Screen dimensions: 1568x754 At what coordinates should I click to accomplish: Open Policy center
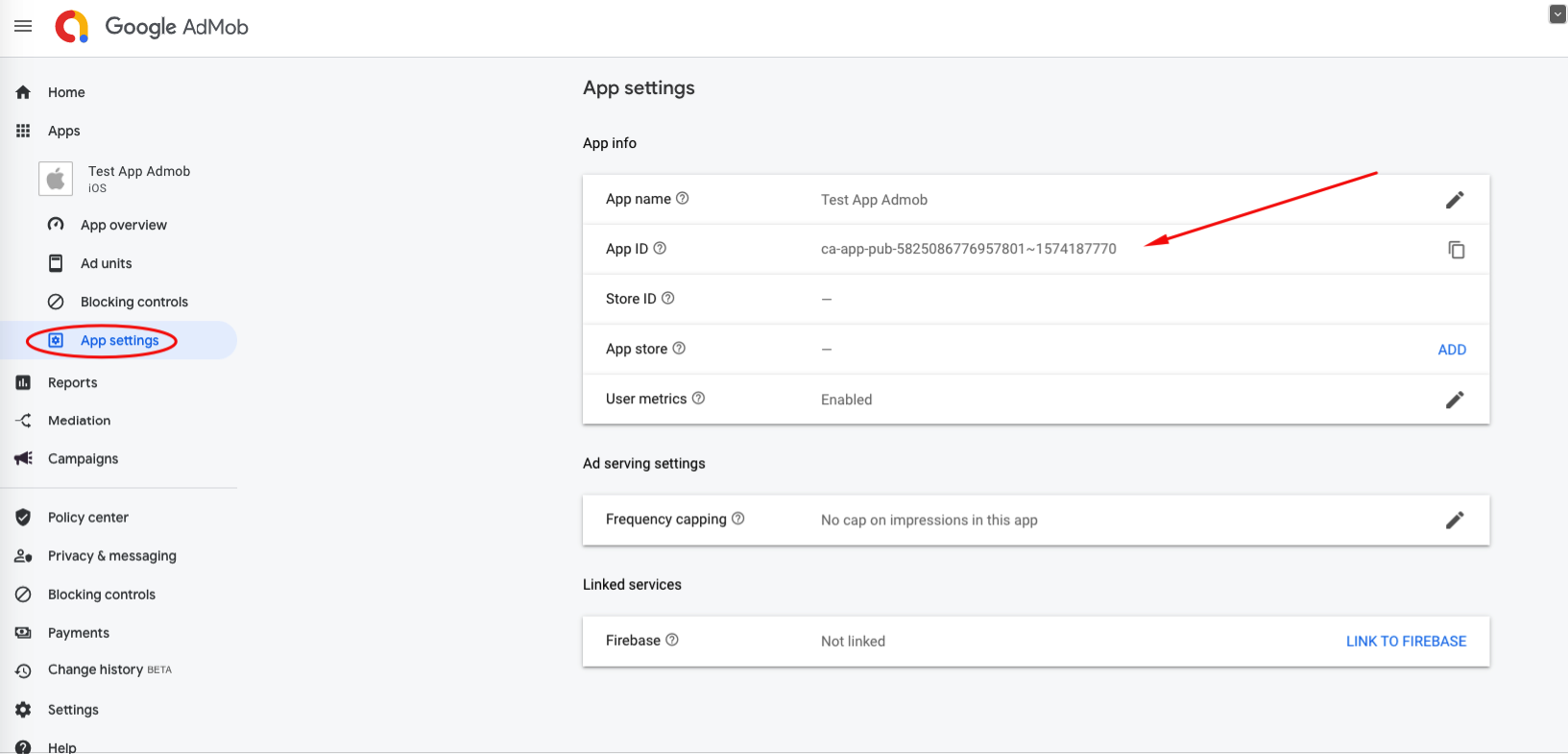pos(88,518)
